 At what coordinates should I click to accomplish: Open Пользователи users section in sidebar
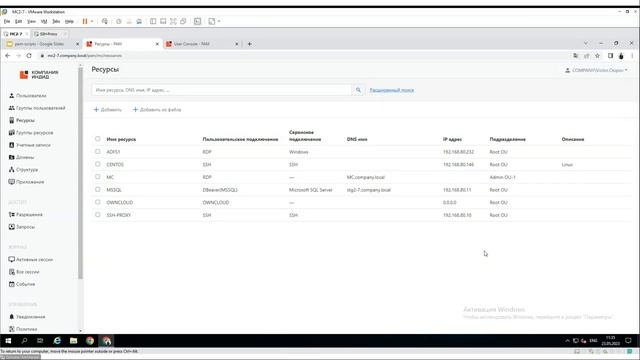[28, 96]
